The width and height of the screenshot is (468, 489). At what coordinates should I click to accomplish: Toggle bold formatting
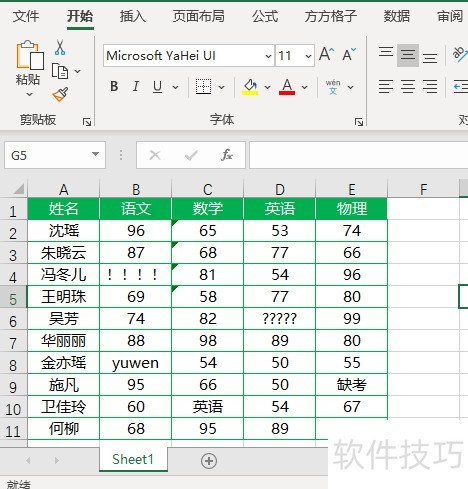[114, 87]
